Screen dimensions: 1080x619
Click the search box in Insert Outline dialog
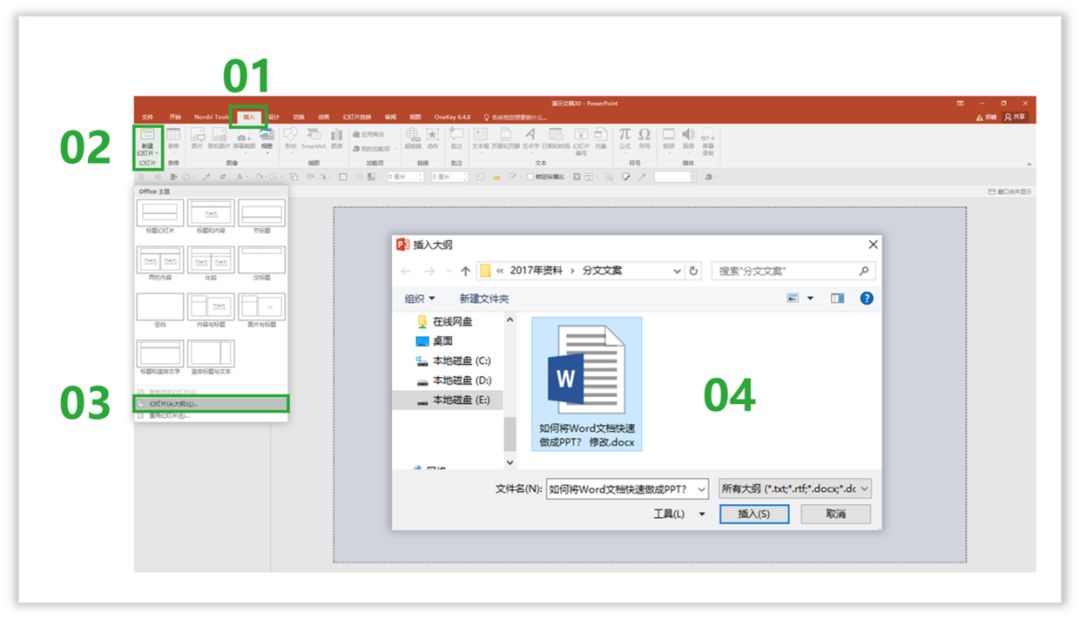click(x=793, y=271)
